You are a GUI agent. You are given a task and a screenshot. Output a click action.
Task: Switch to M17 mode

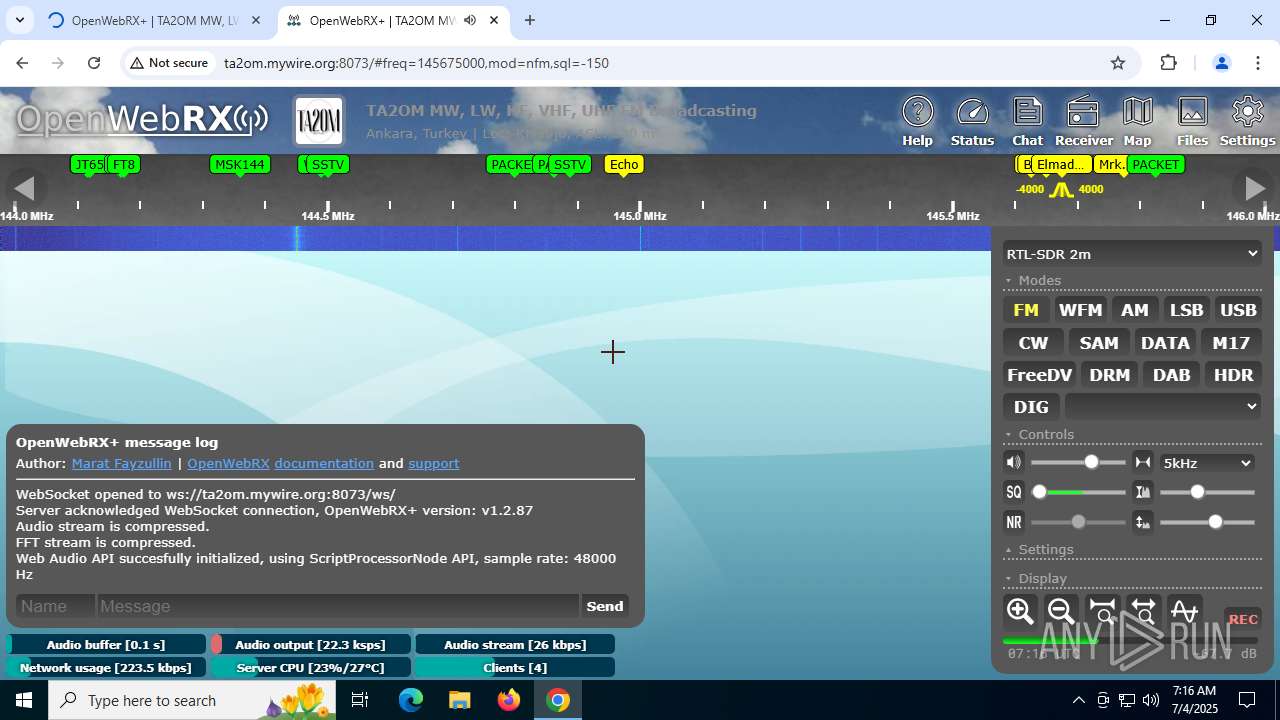[x=1231, y=343]
